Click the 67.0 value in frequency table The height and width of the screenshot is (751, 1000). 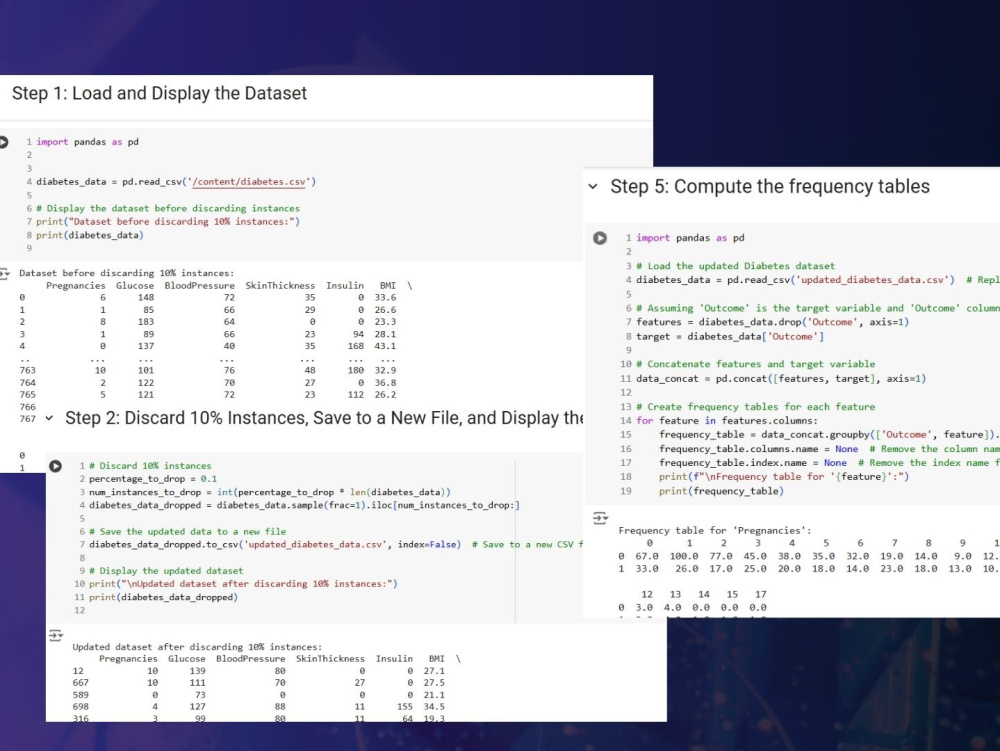(x=647, y=556)
